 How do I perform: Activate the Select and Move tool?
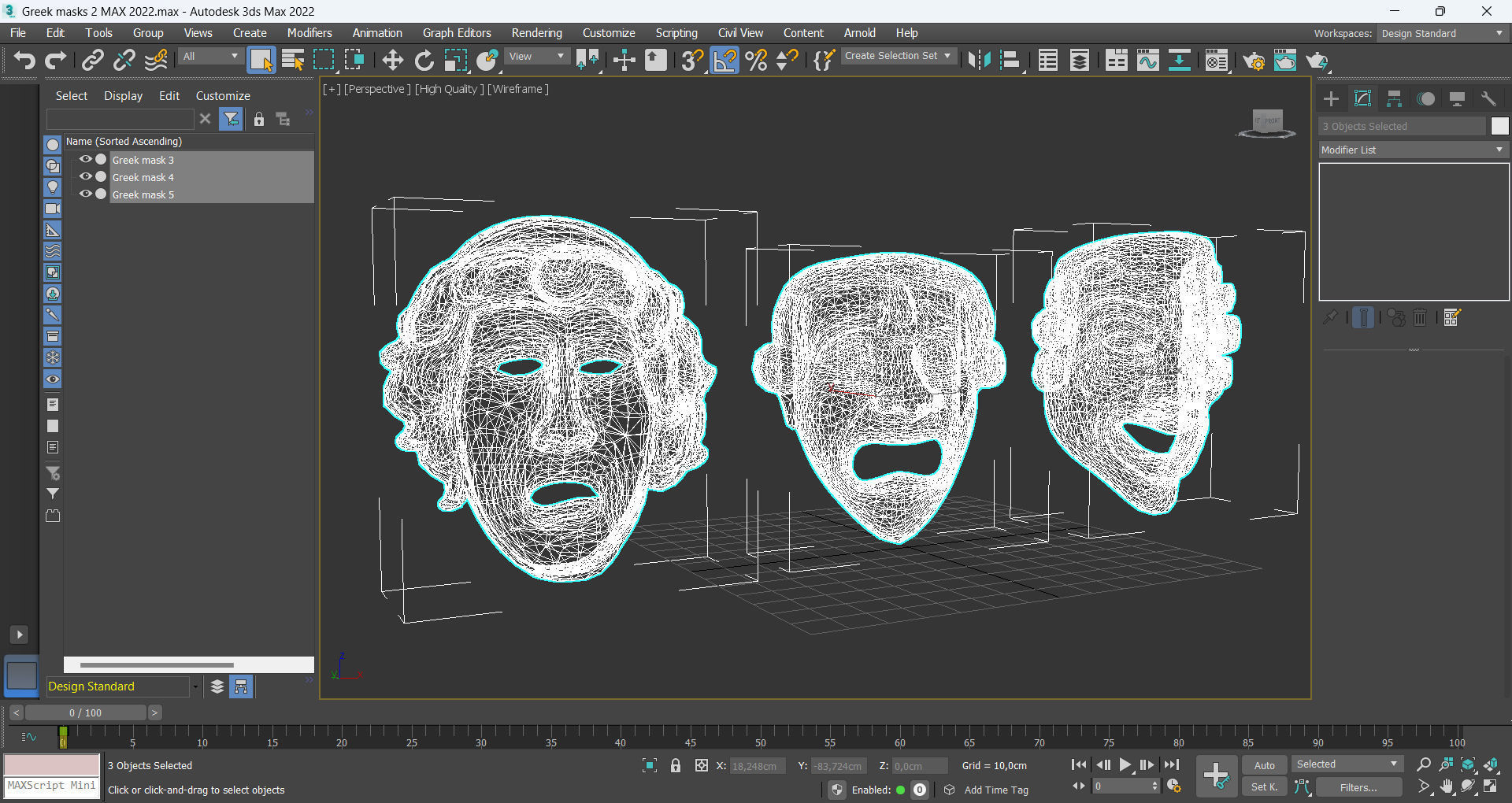392,61
